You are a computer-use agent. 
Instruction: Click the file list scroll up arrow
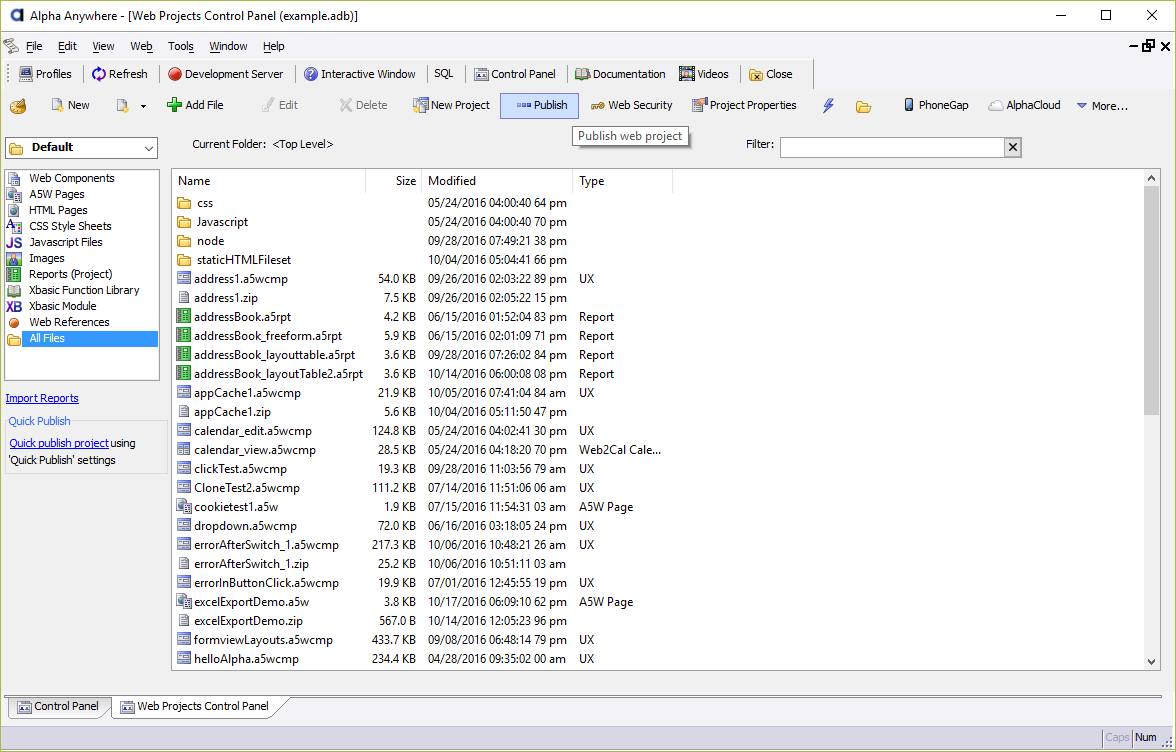[x=1152, y=178]
